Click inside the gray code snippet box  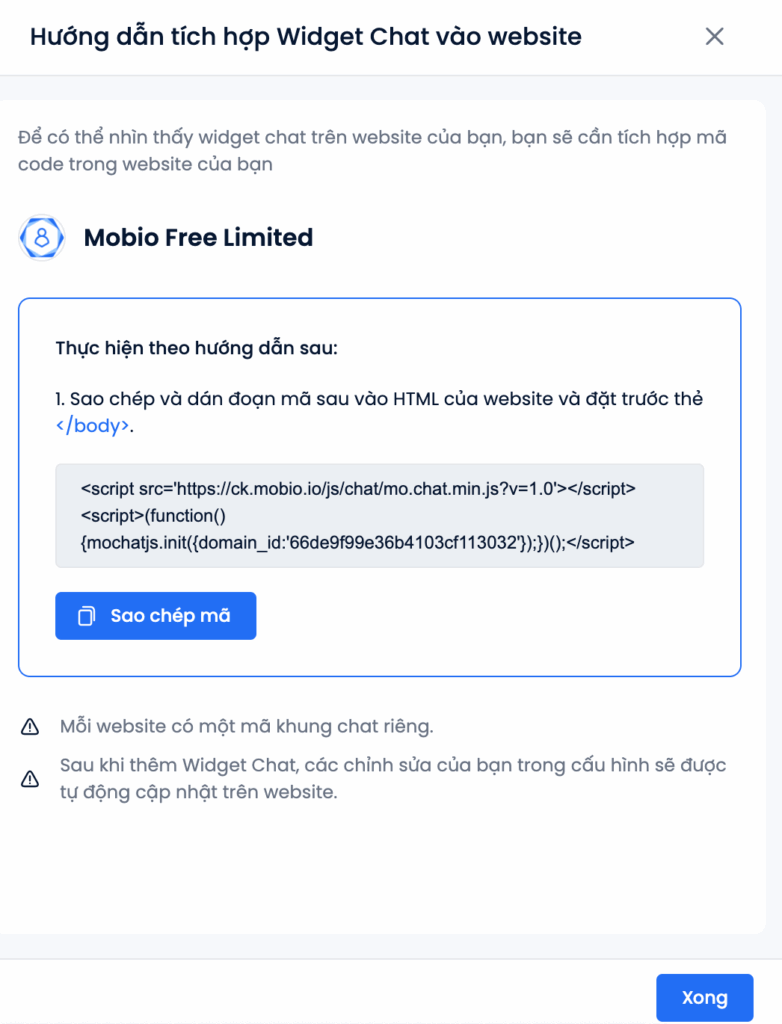coord(380,515)
